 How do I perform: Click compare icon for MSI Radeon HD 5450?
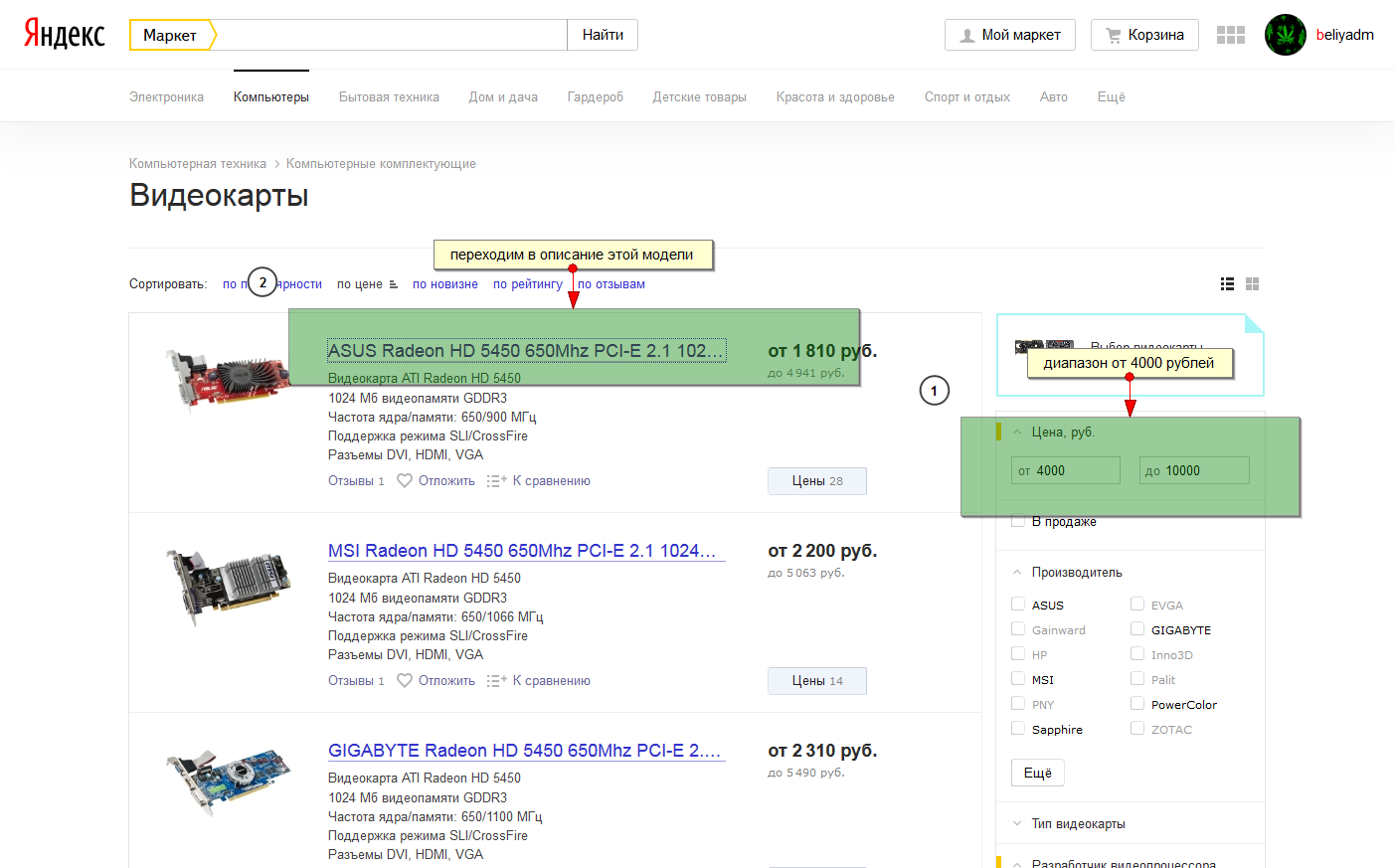point(497,681)
